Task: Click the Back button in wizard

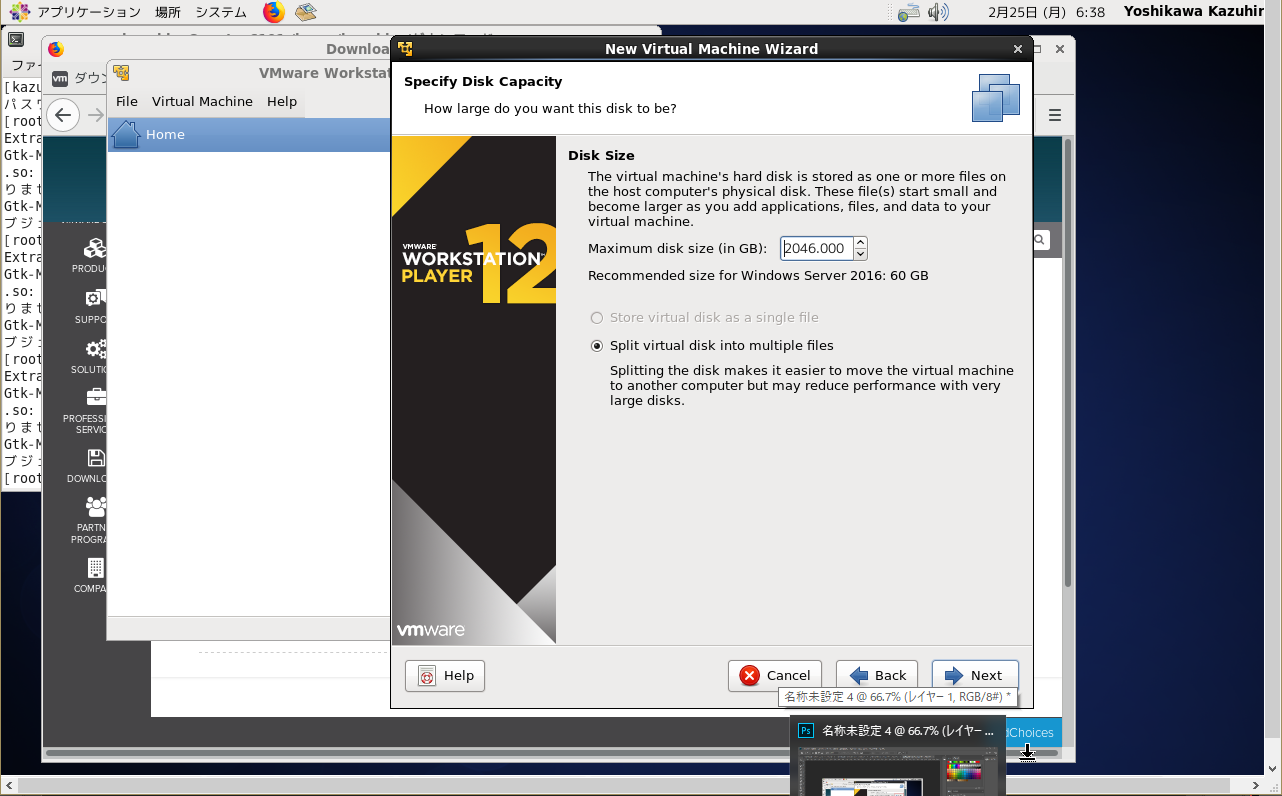Action: pos(878,675)
